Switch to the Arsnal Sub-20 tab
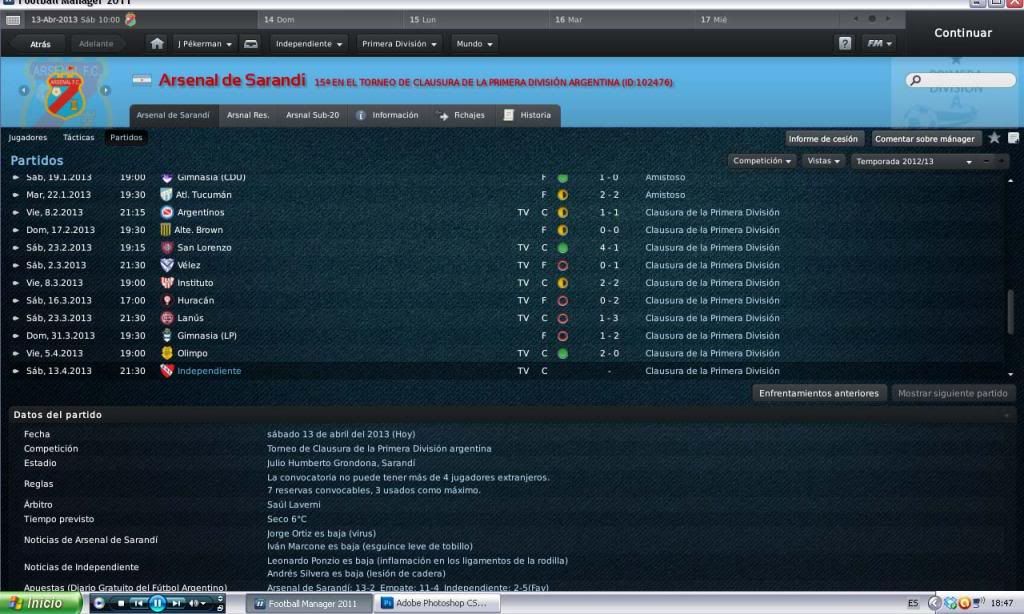 tap(313, 115)
